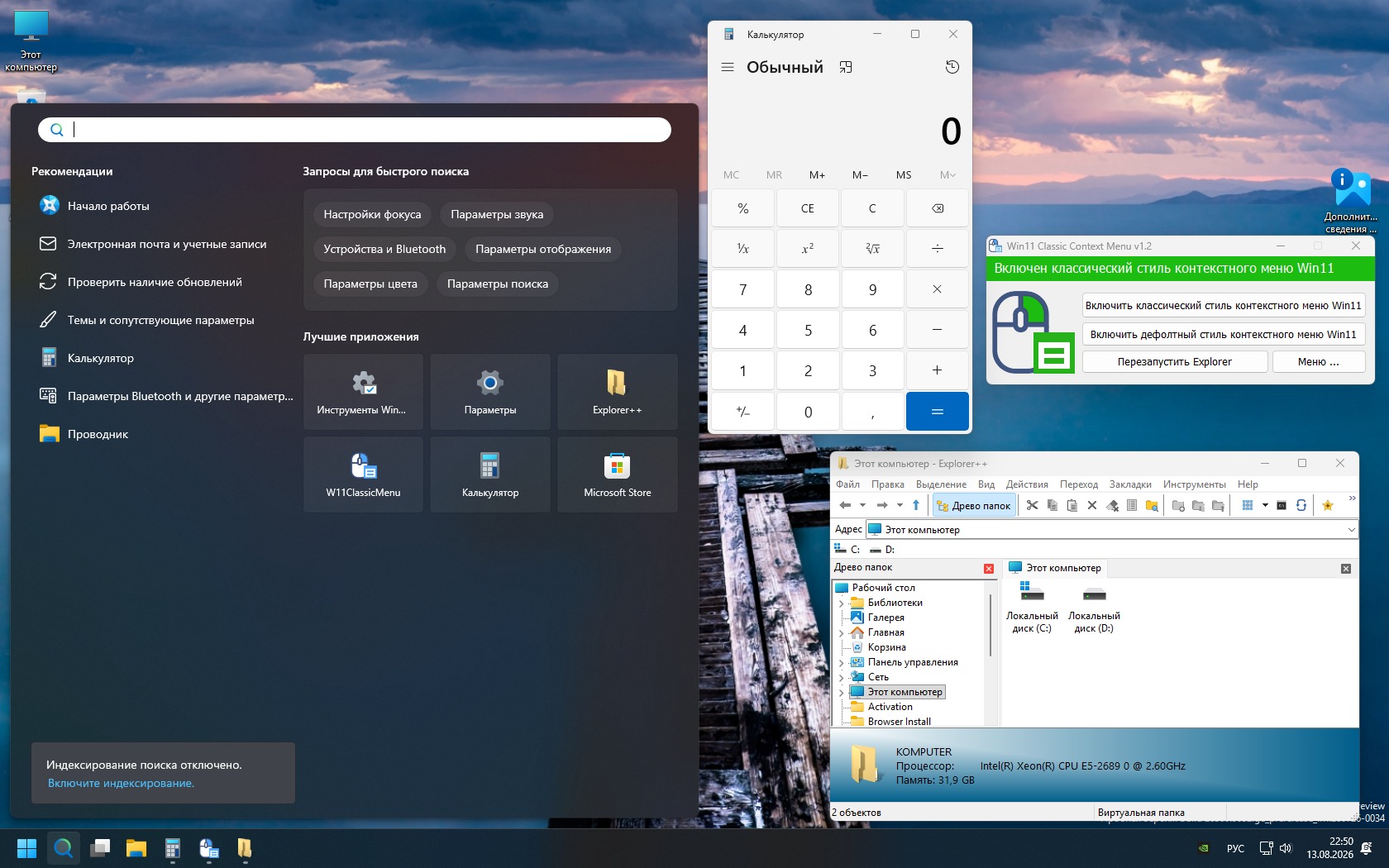Open the Файл menu in Explorer++
The image size is (1389, 868).
coord(847,484)
